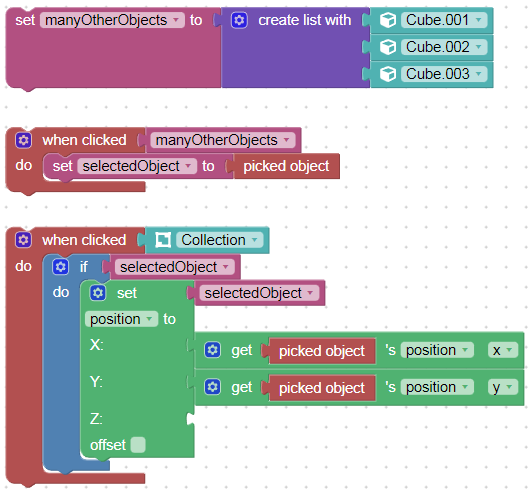
Task: Open gear on set position block
Action: pos(98,293)
